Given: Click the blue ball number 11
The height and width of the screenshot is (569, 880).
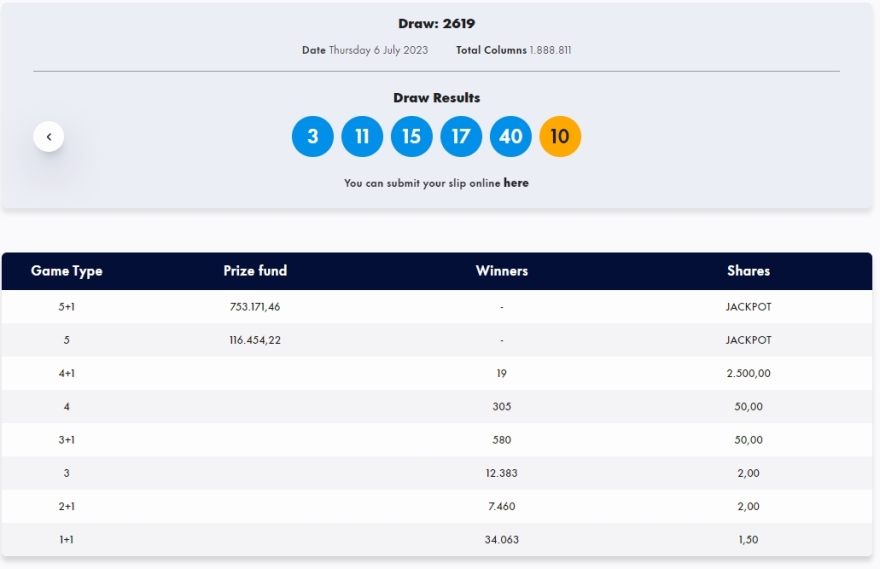Looking at the screenshot, I should 362,137.
